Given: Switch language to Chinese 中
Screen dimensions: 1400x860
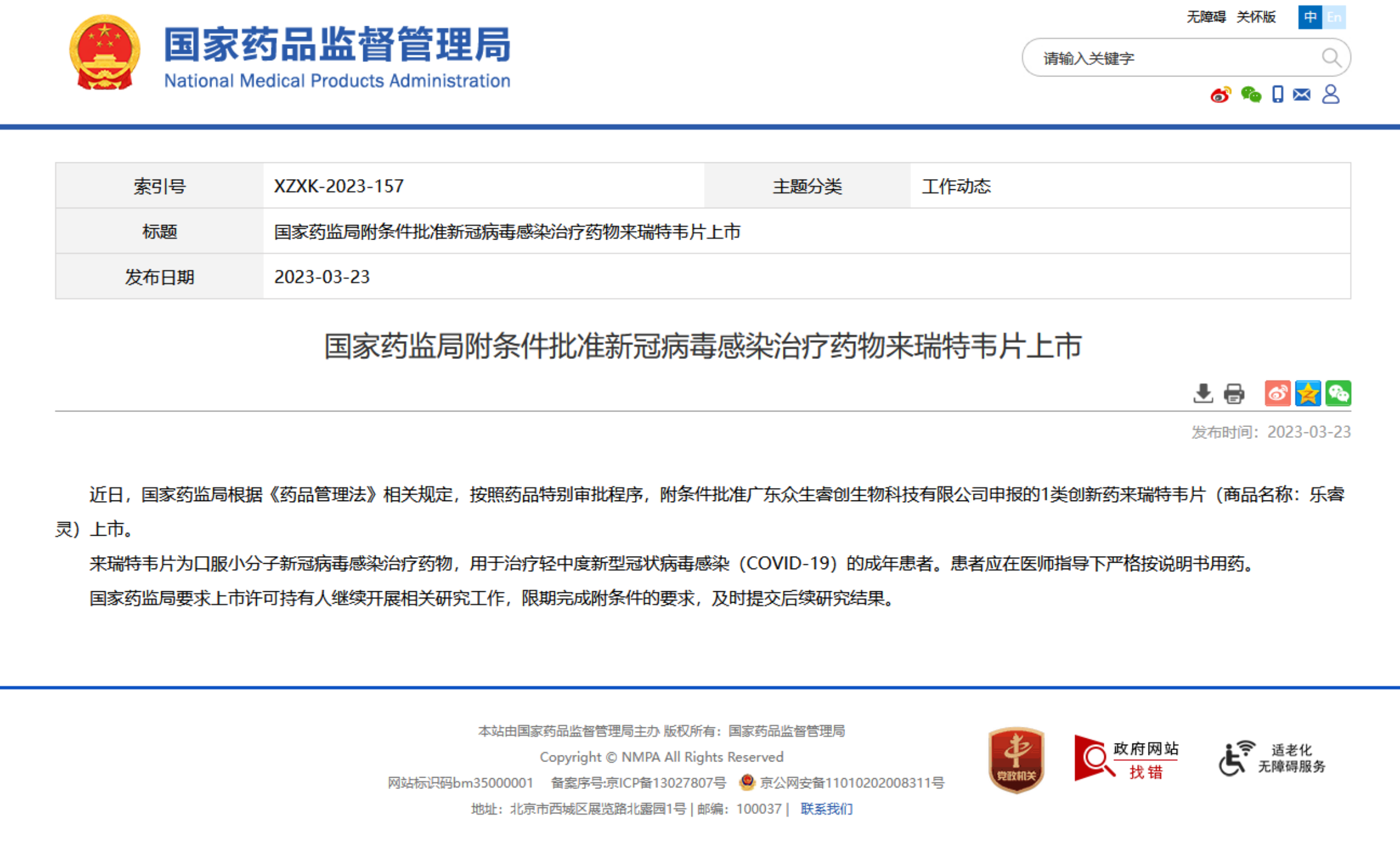Looking at the screenshot, I should click(1310, 17).
